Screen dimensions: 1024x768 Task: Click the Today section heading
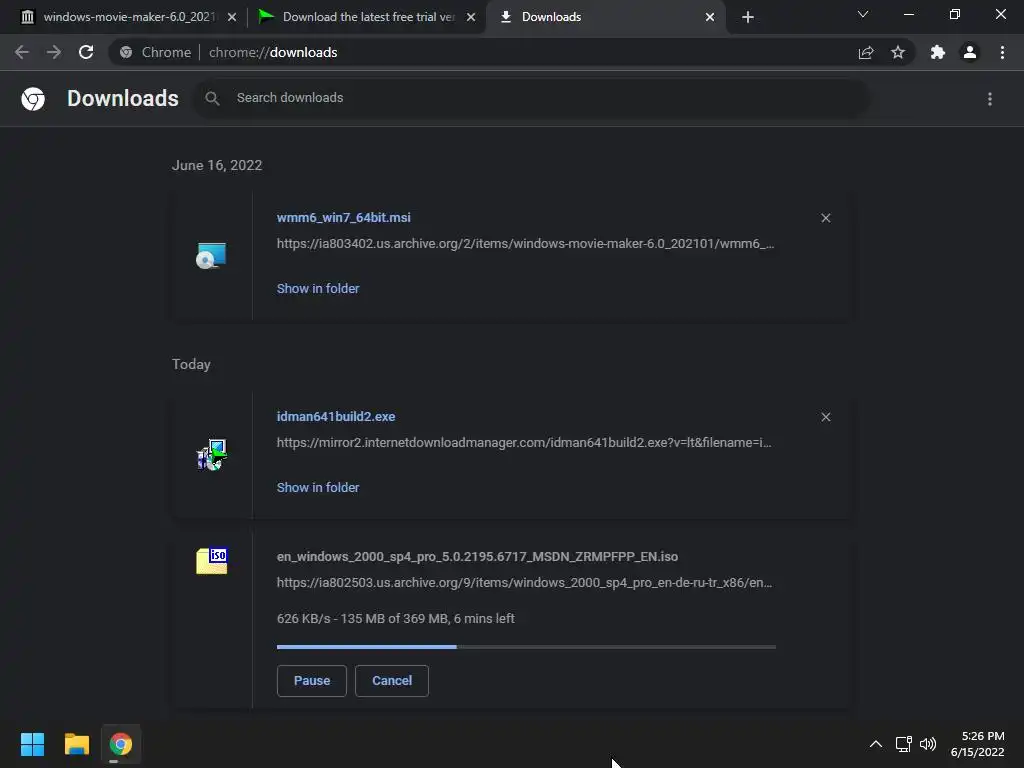click(191, 364)
